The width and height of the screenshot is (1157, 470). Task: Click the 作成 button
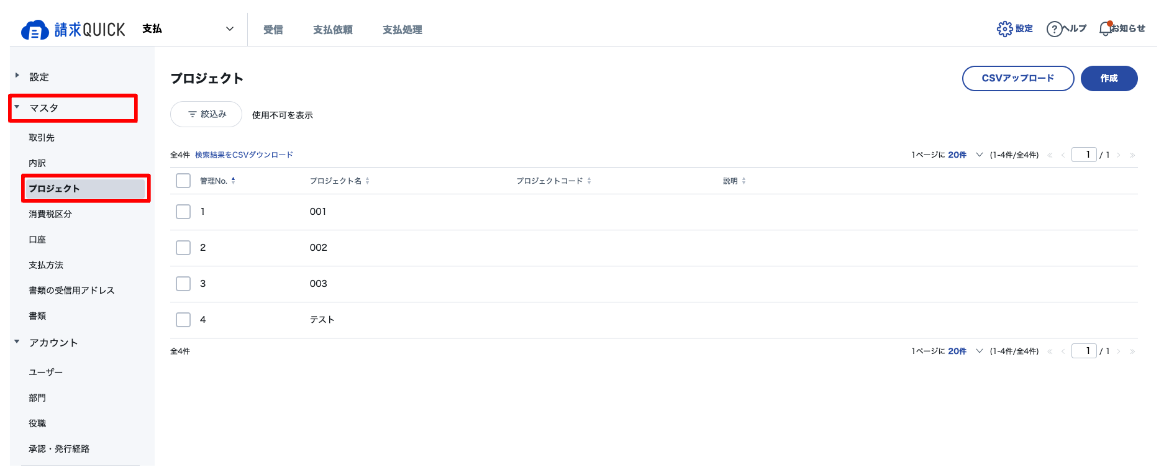coord(1109,78)
